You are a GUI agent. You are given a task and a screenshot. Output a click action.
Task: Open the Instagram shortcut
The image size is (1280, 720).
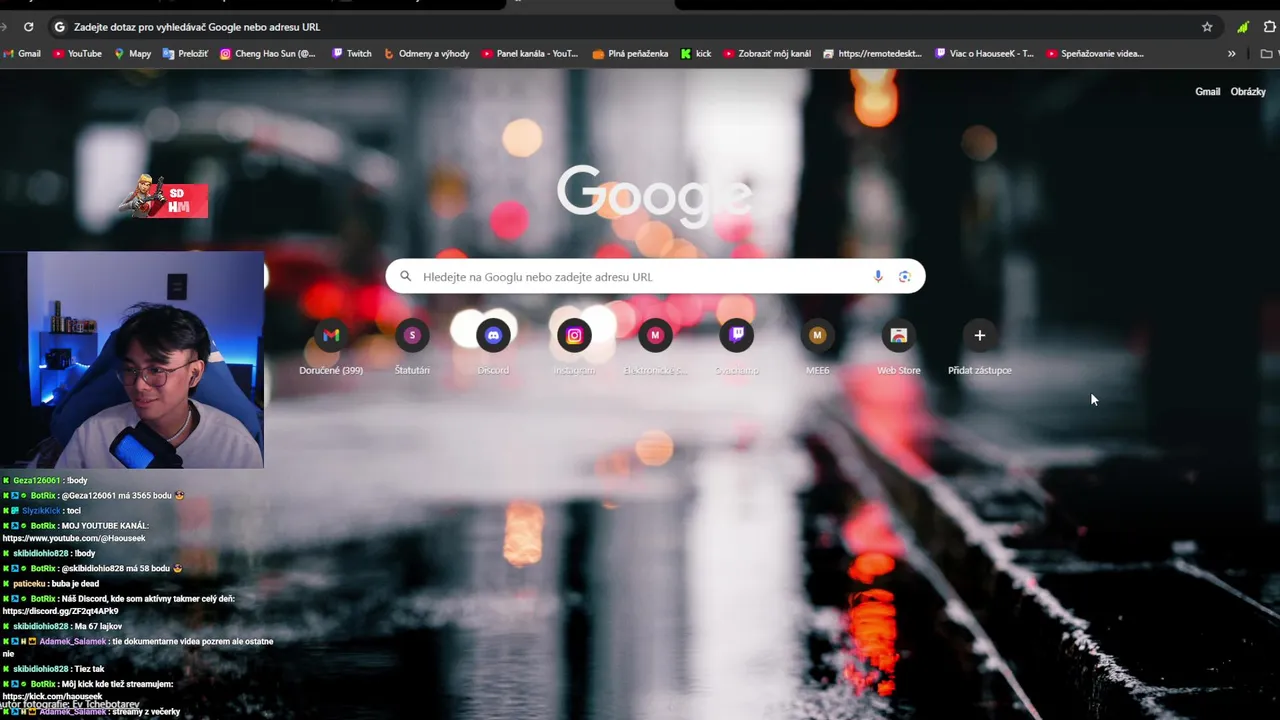click(x=574, y=346)
